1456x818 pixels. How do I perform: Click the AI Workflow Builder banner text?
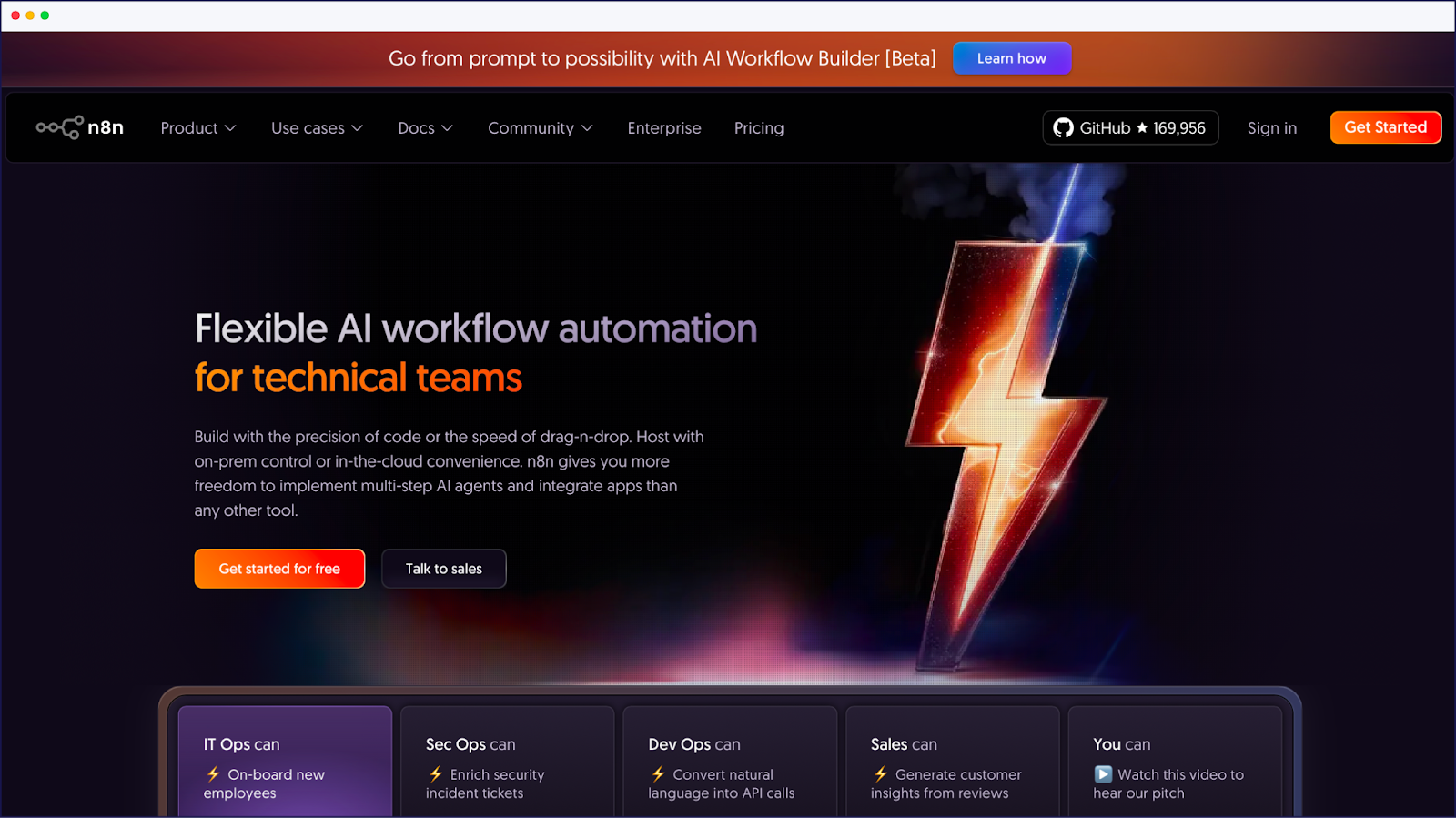pyautogui.click(x=662, y=58)
